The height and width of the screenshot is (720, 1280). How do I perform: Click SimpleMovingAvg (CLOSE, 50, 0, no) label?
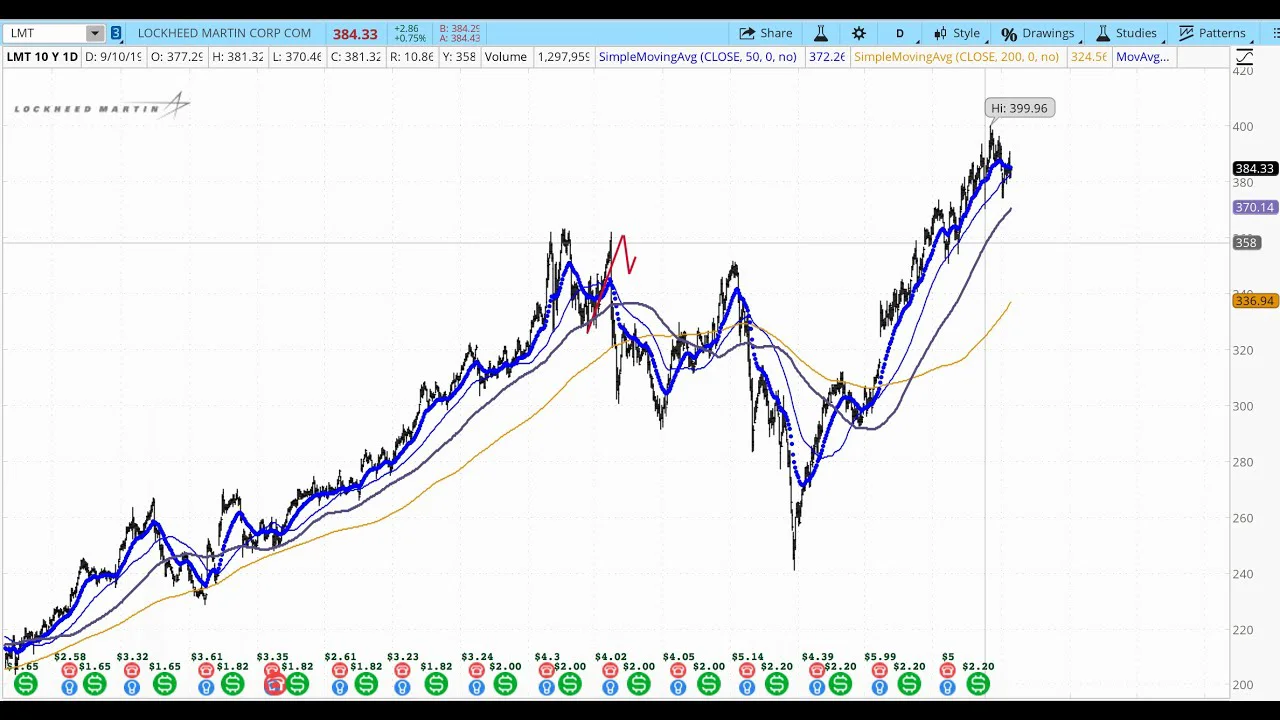pyautogui.click(x=698, y=57)
